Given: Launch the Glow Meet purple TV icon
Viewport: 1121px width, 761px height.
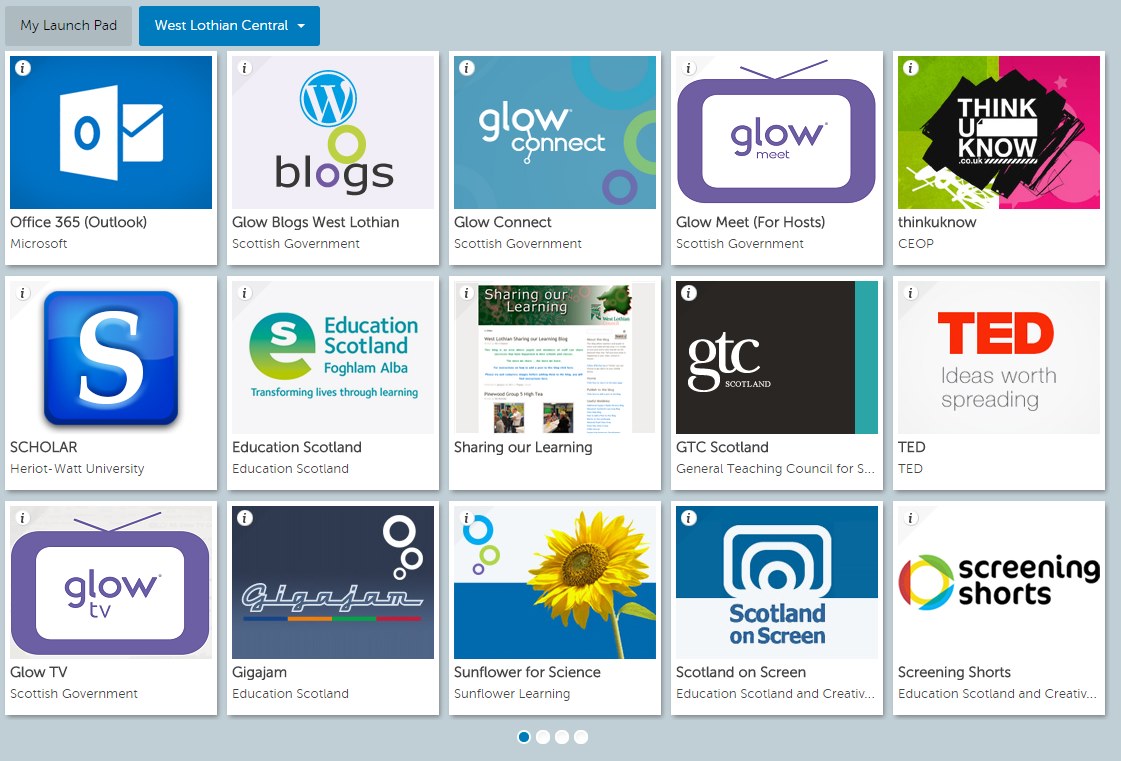Looking at the screenshot, I should [x=776, y=132].
